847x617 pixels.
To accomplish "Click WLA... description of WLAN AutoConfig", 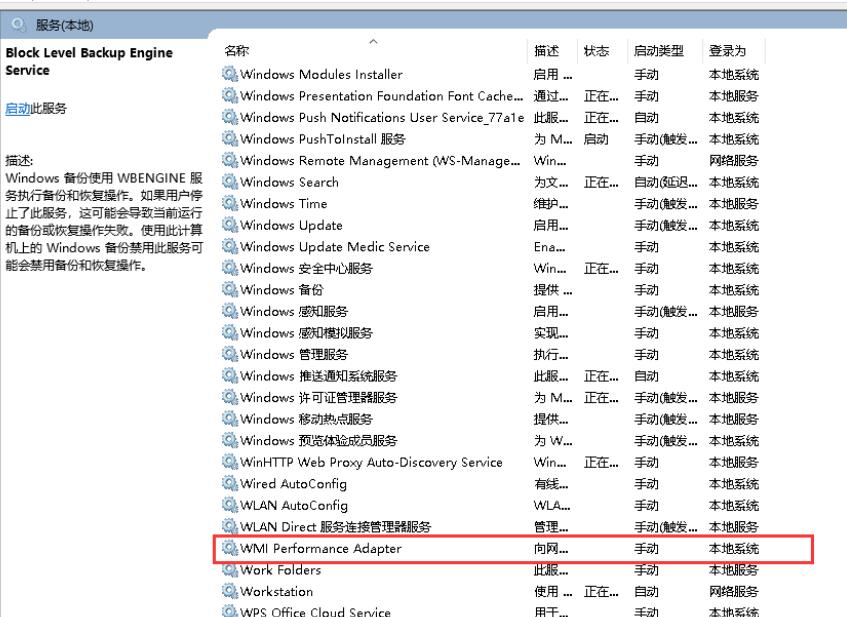I will pos(552,505).
